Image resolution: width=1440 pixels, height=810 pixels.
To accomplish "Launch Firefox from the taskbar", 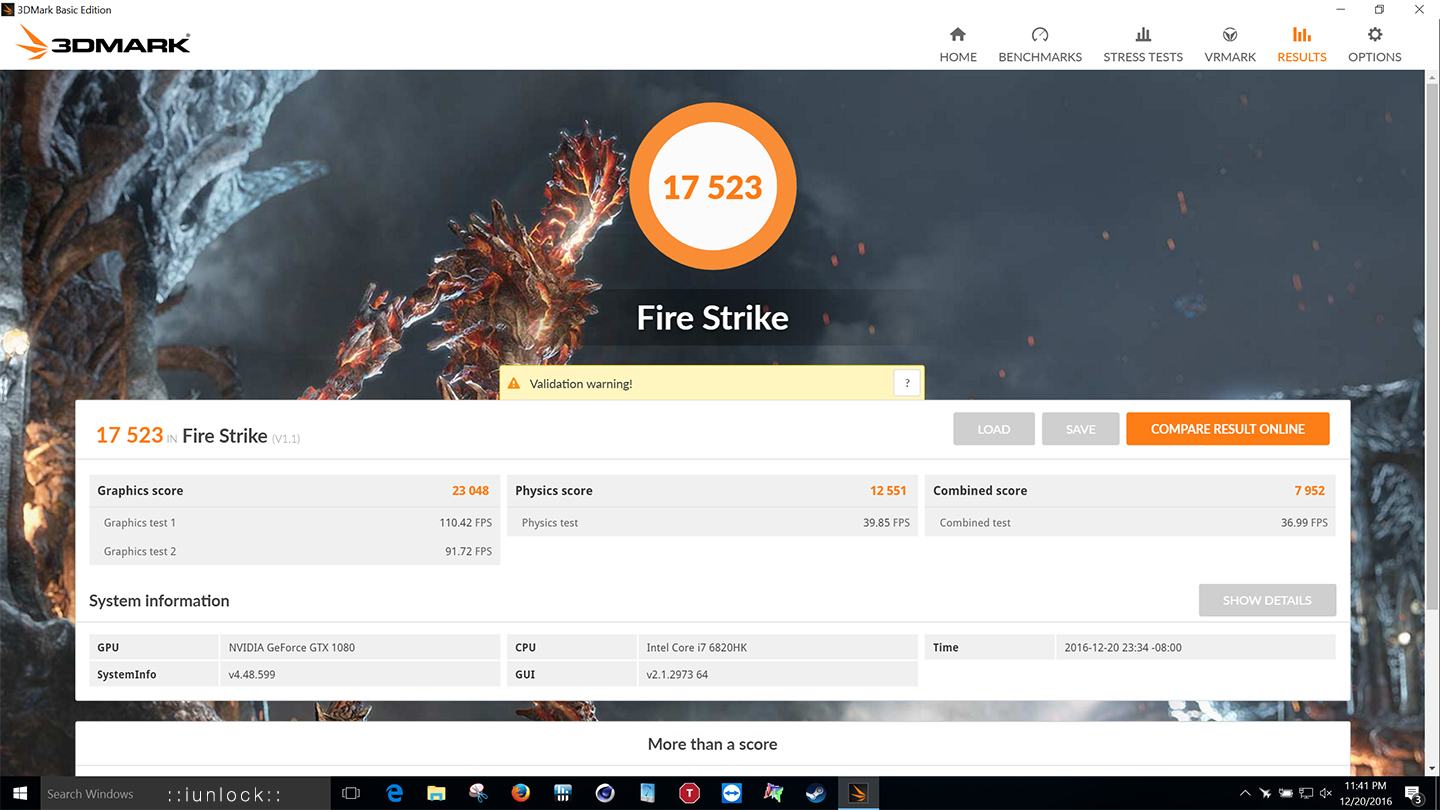I will pyautogui.click(x=520, y=794).
